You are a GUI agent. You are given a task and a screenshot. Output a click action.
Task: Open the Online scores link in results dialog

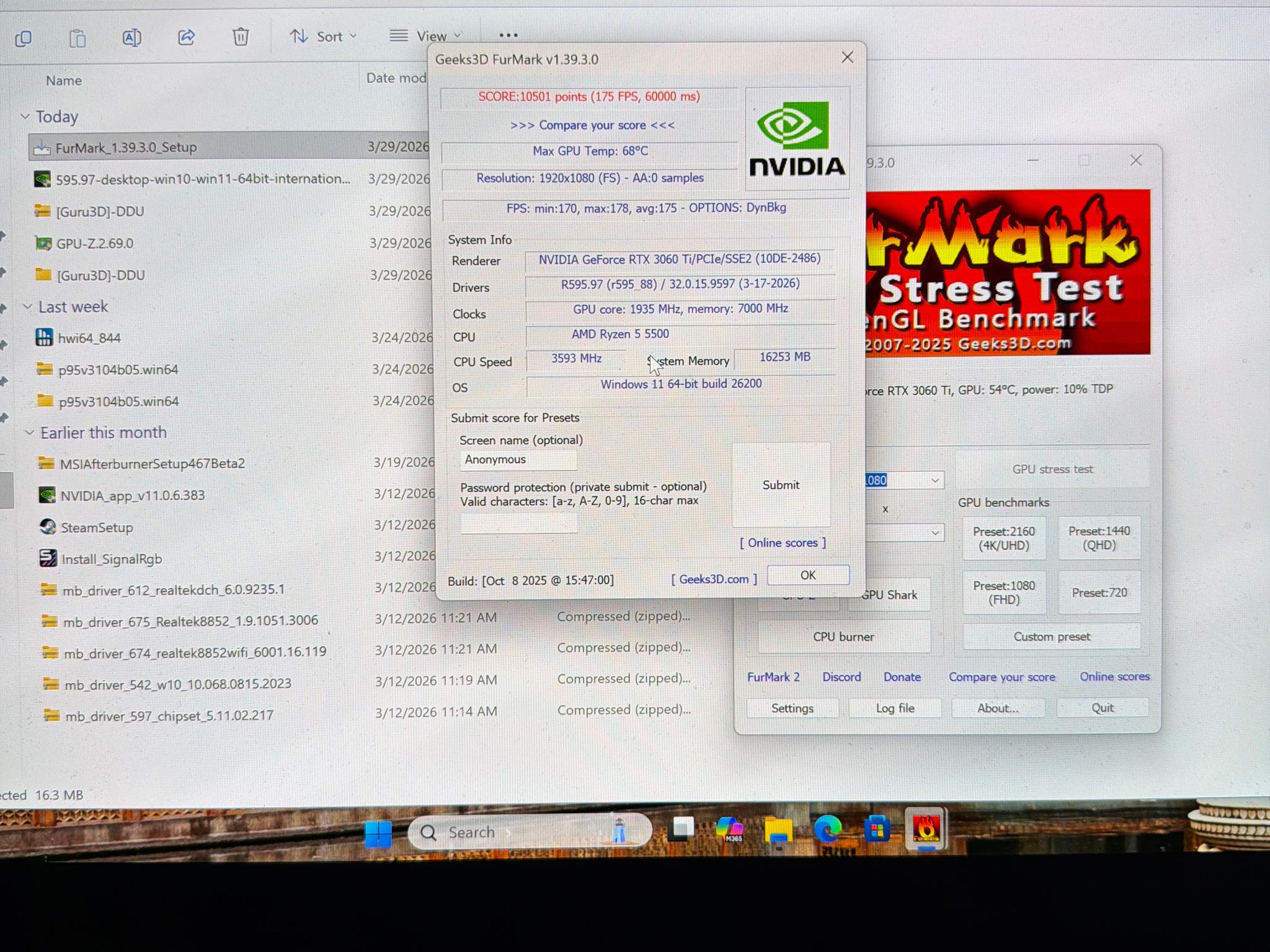pyautogui.click(x=783, y=543)
